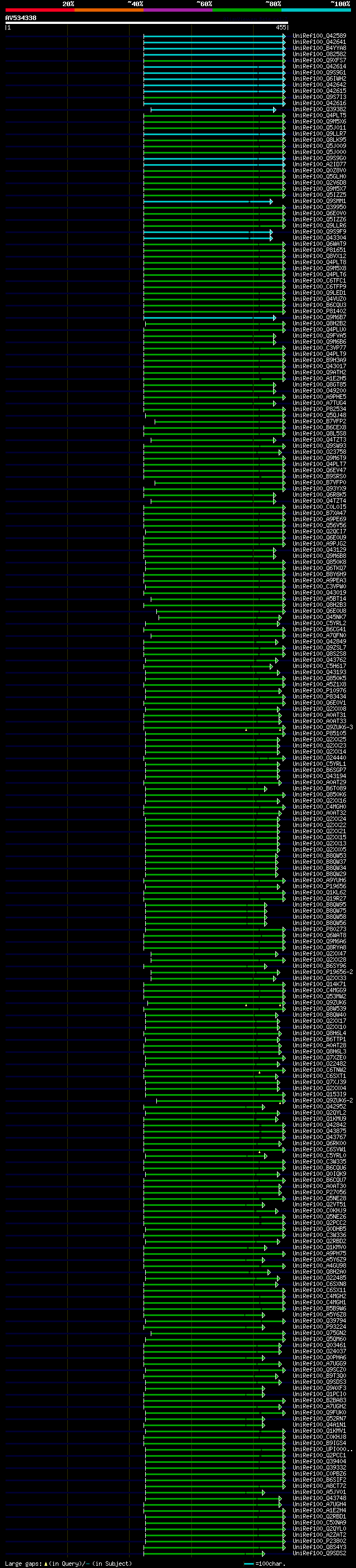This screenshot has height=1568, width=356.
Task: Click the short cyan alignment bar for UniRef100_Q39382
Action: pos(214,110)
